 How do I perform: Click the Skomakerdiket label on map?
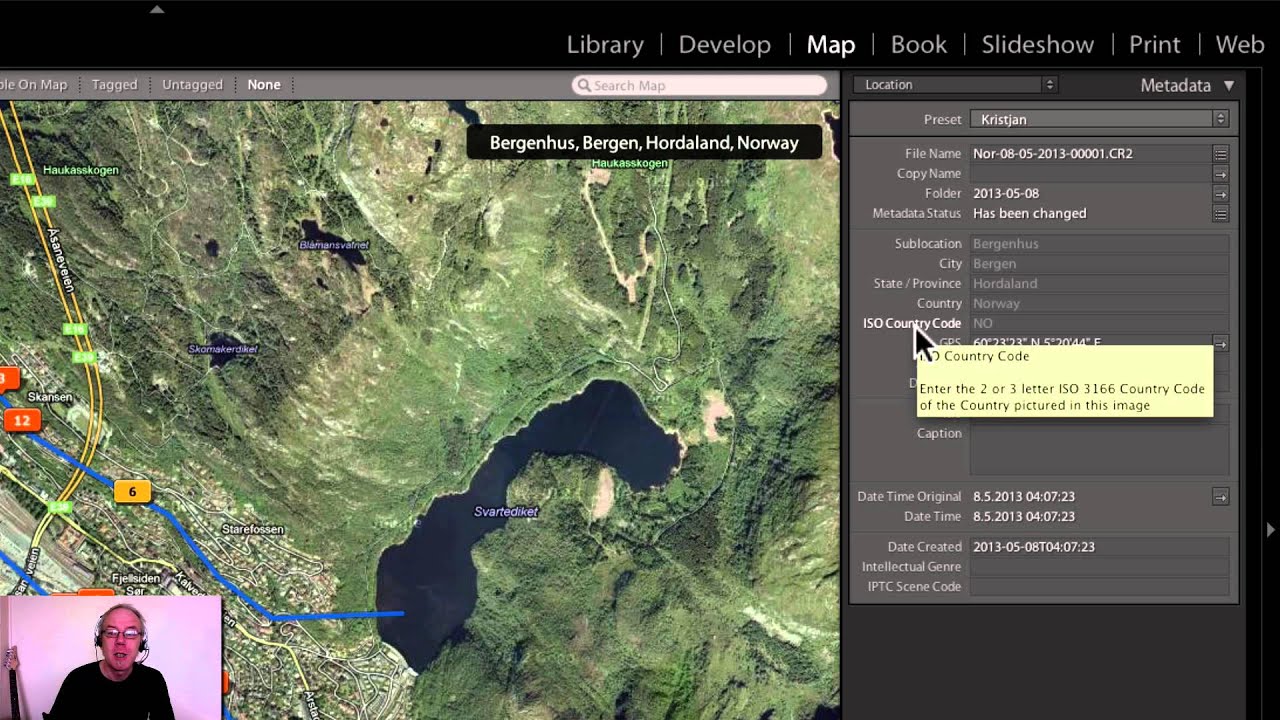point(223,350)
